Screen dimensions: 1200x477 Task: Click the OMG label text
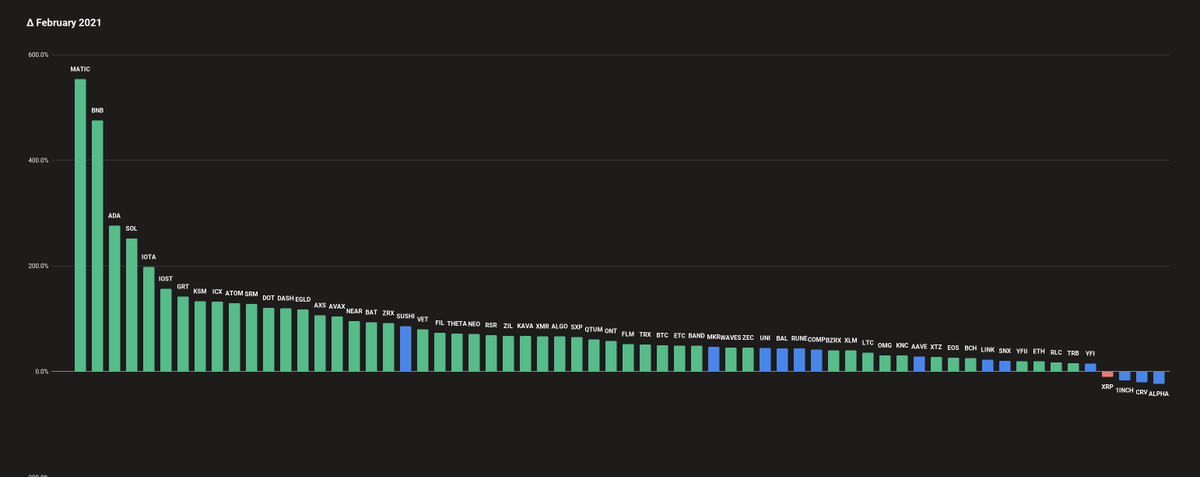pyautogui.click(x=885, y=346)
